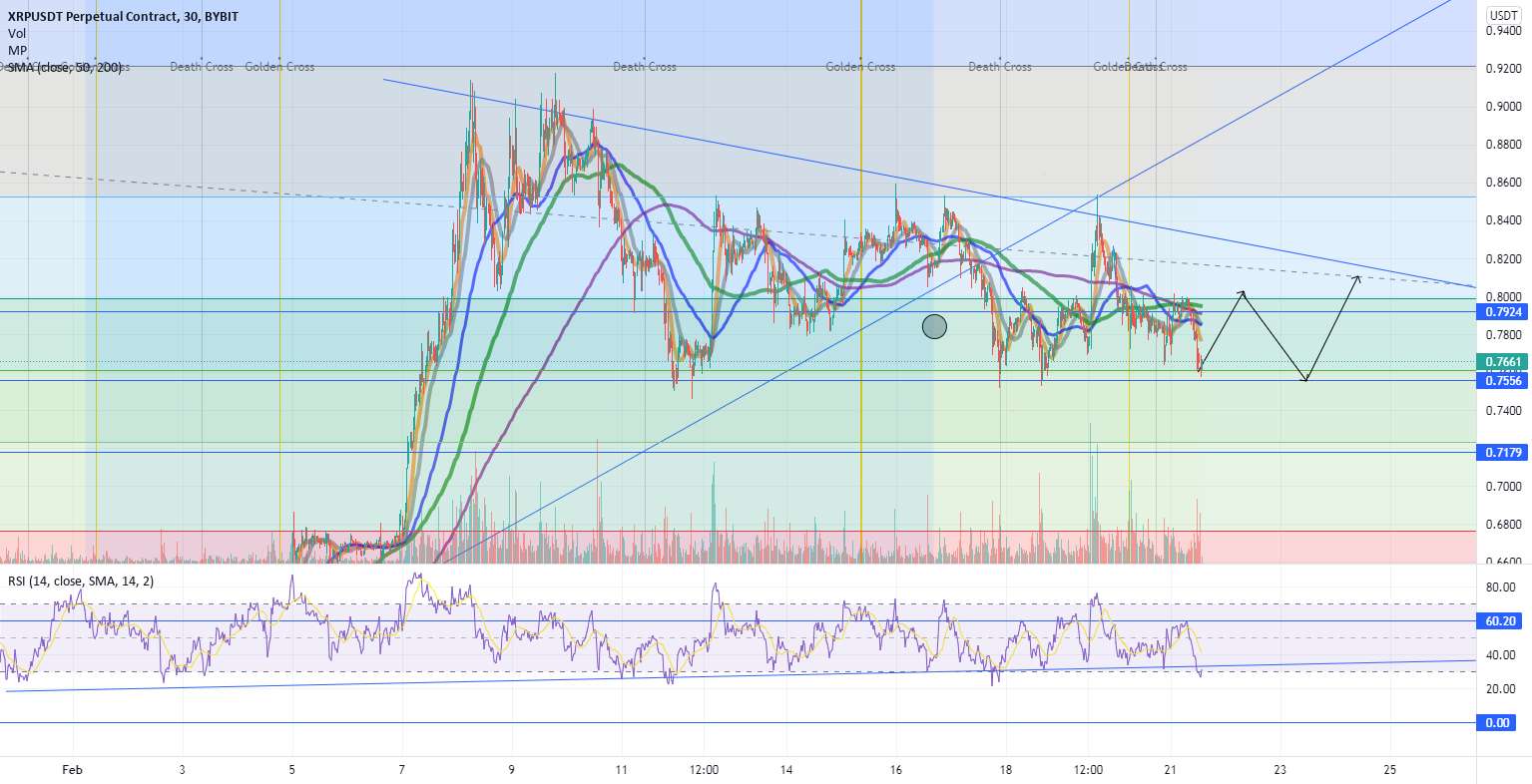
Task: Click the 0.8200 price axis value
Action: [x=1503, y=258]
